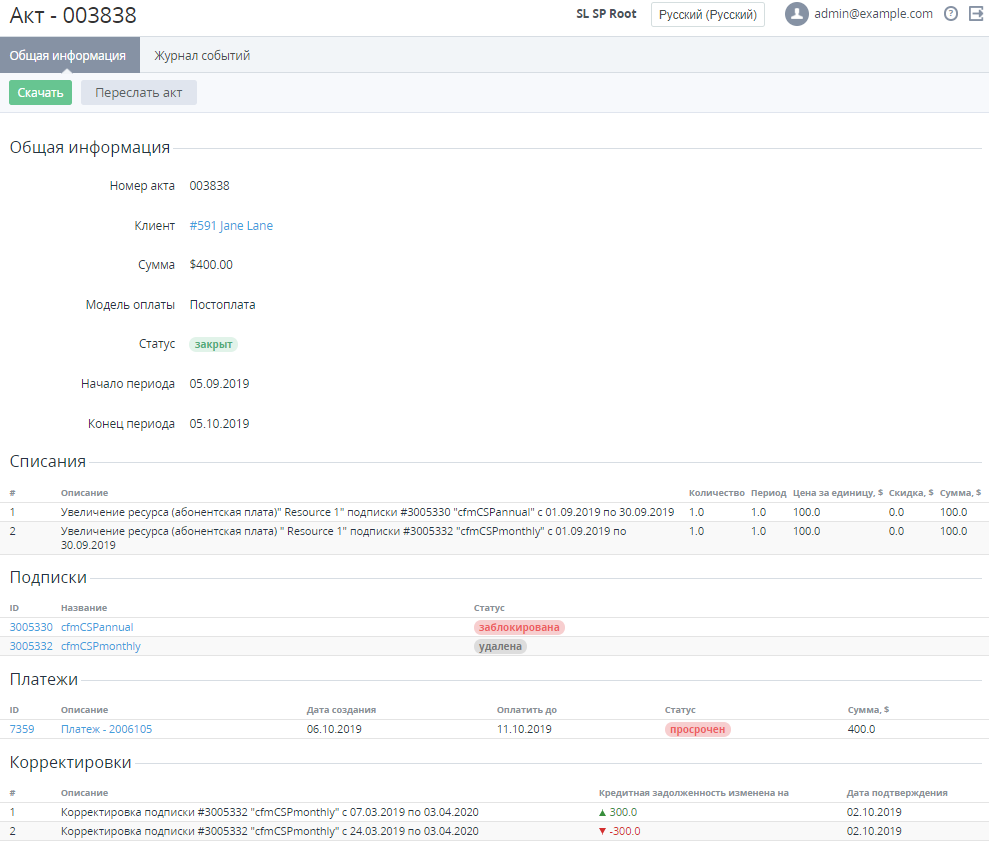This screenshot has width=989, height=845.
Task: Click the admin@example.com account name
Action: coord(873,14)
